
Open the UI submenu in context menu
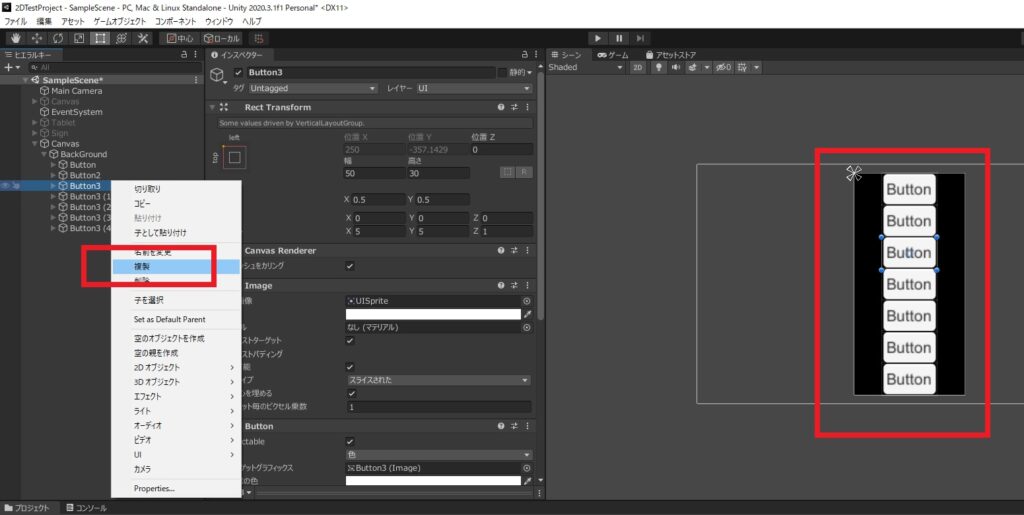[x=176, y=454]
